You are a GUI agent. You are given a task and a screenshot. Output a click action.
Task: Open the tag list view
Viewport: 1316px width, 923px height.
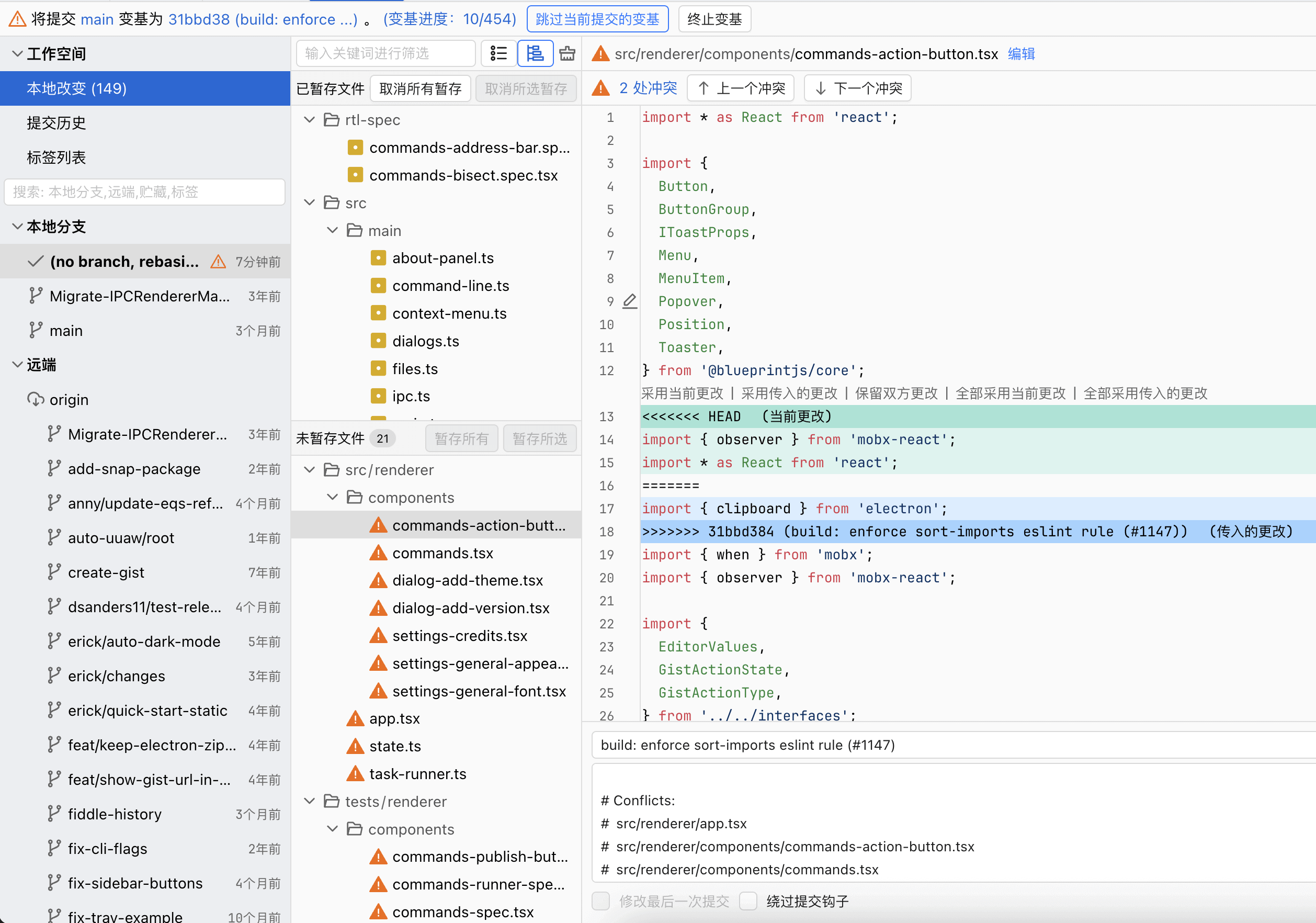[x=56, y=157]
